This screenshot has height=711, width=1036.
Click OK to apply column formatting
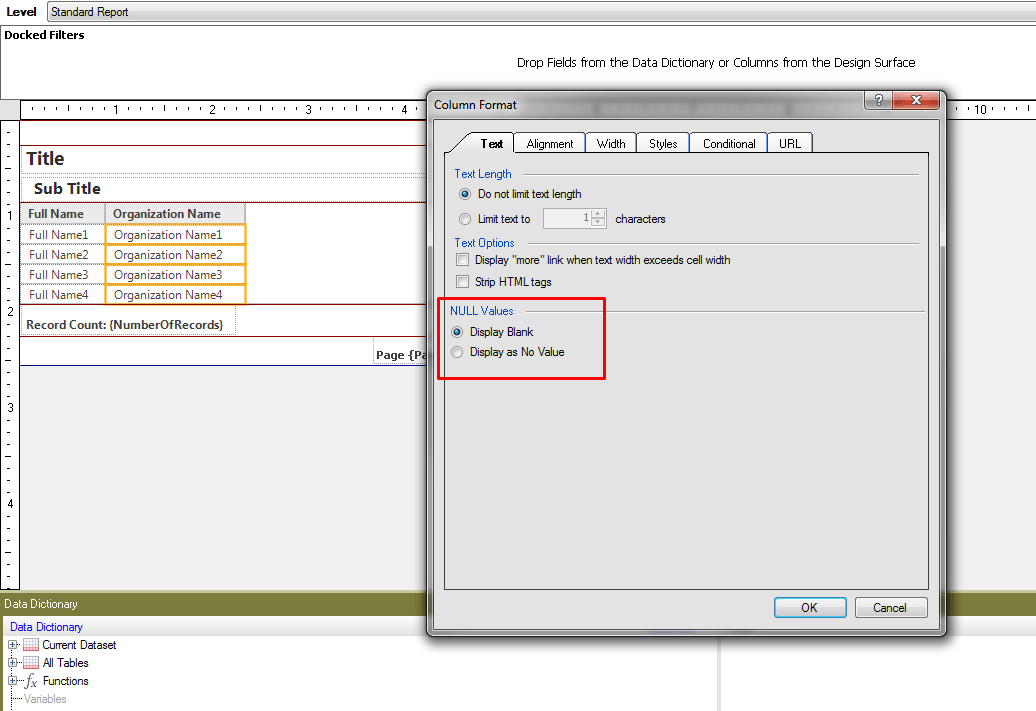pos(810,607)
